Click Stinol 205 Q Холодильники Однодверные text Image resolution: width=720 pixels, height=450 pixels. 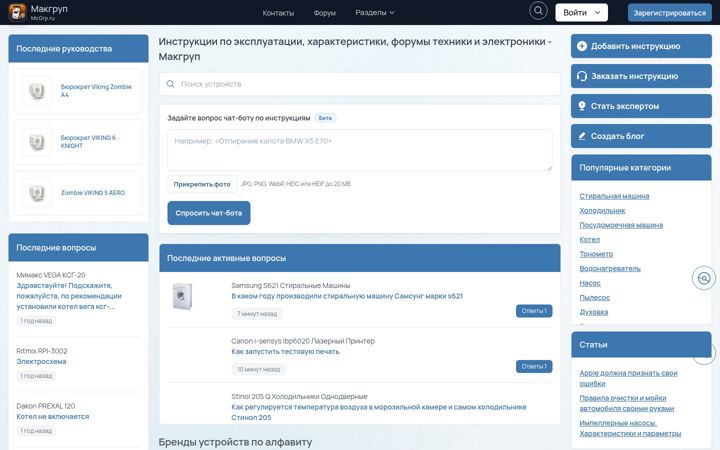(299, 397)
